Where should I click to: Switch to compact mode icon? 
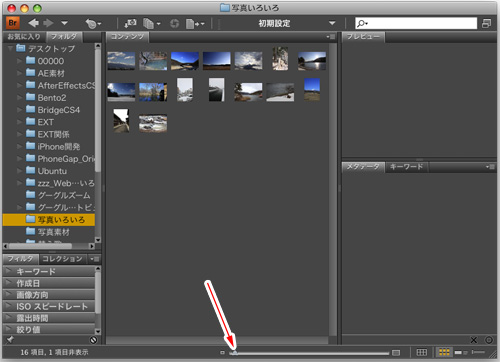(x=486, y=23)
